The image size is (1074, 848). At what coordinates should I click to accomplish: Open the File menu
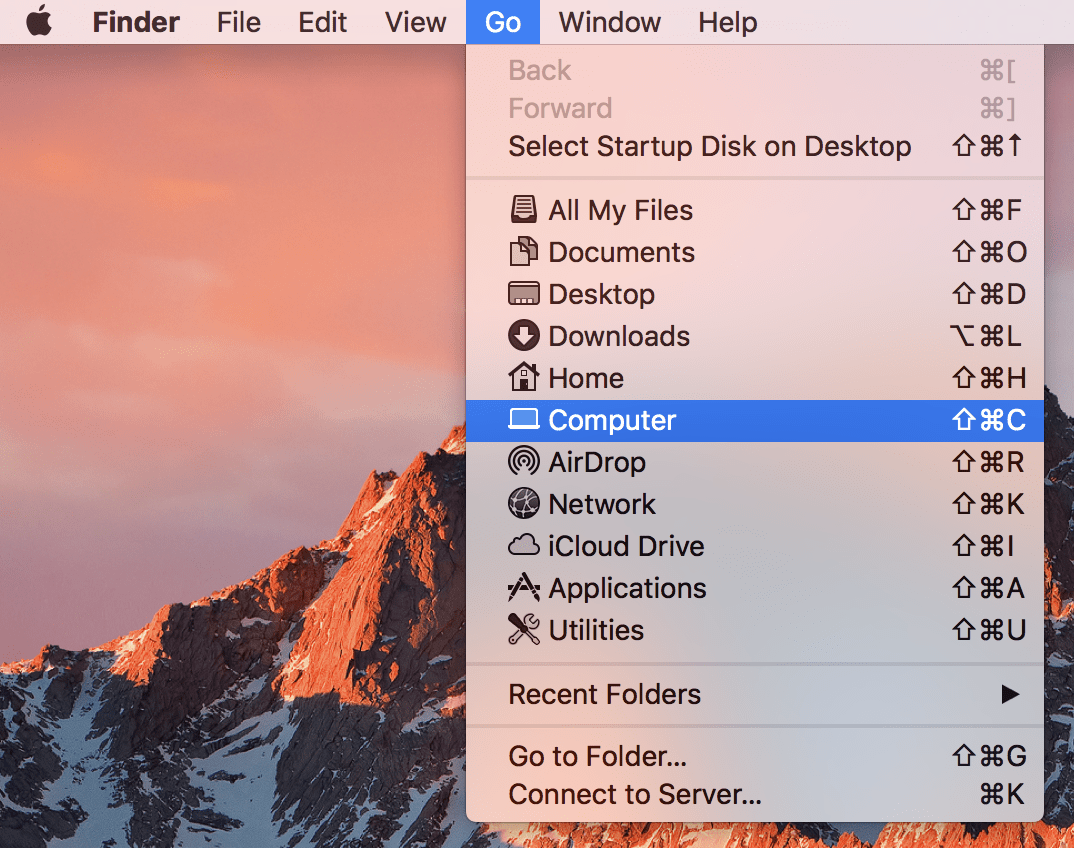coord(238,22)
